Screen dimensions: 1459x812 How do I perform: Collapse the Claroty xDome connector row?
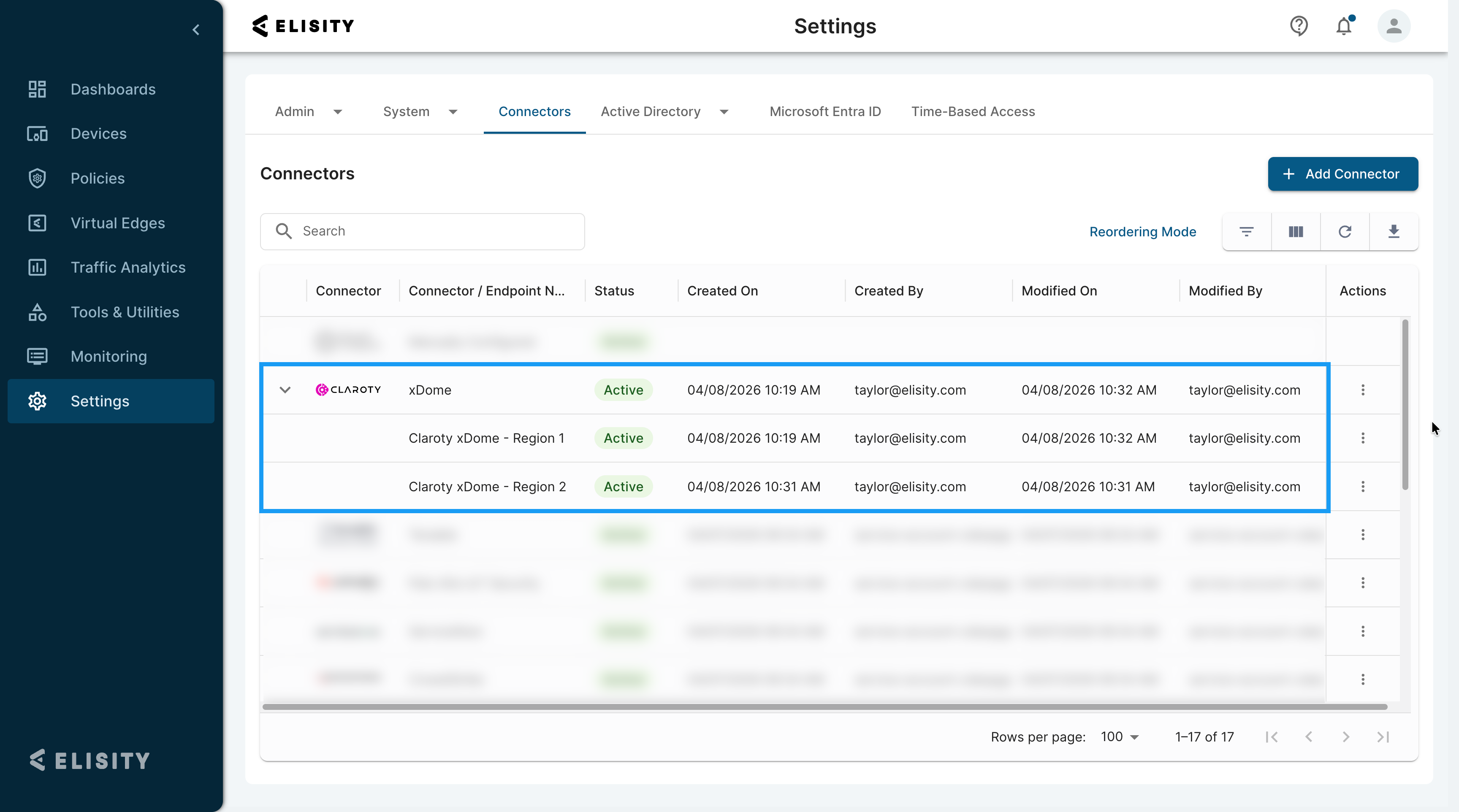coord(285,390)
